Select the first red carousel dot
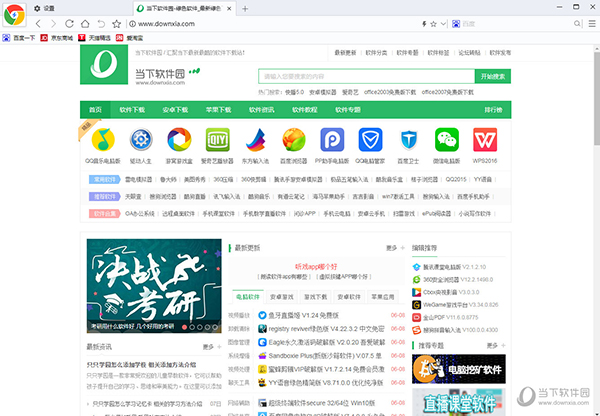Image resolution: width=600 pixels, height=416 pixels. [184, 327]
